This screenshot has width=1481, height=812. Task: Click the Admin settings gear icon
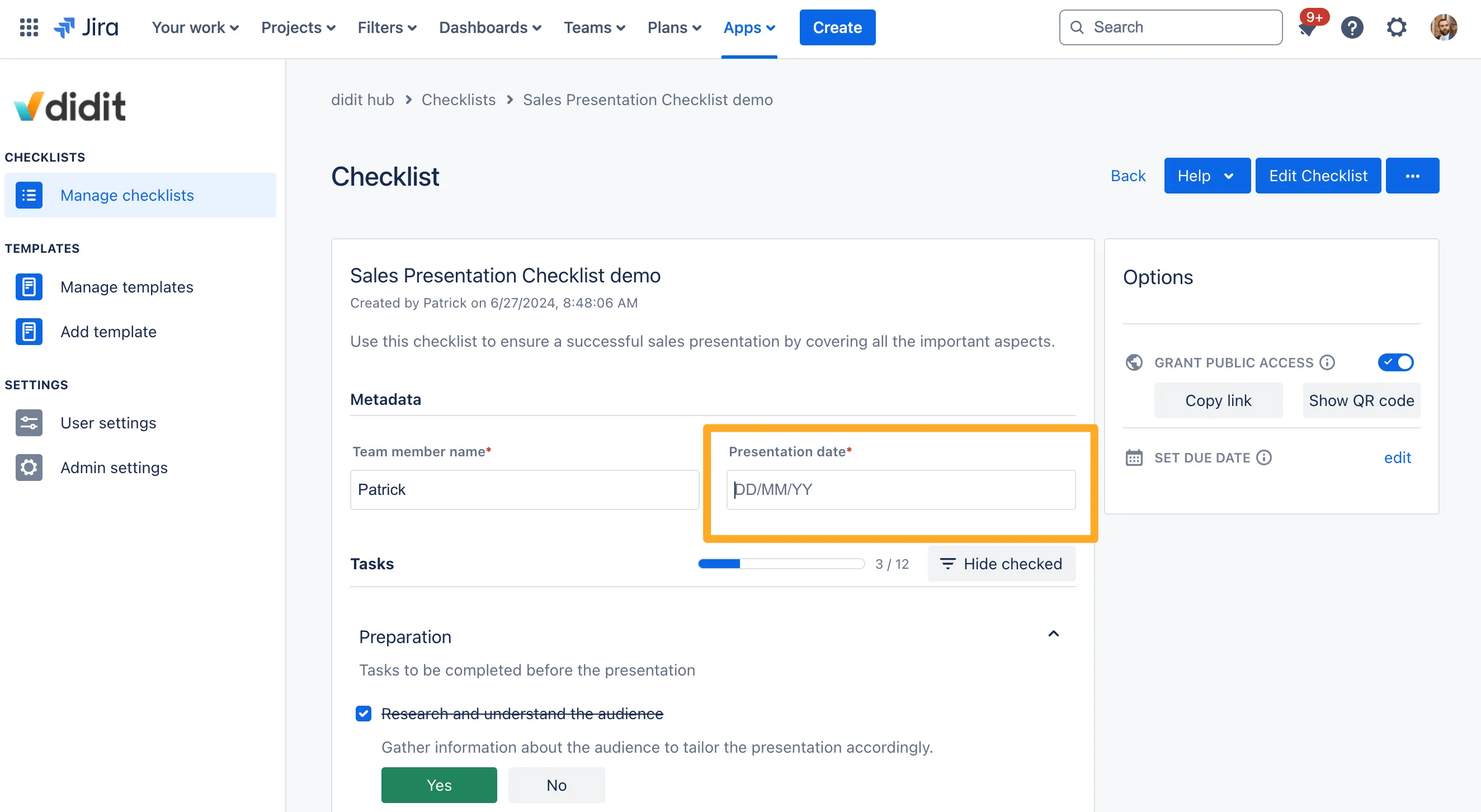(29, 468)
